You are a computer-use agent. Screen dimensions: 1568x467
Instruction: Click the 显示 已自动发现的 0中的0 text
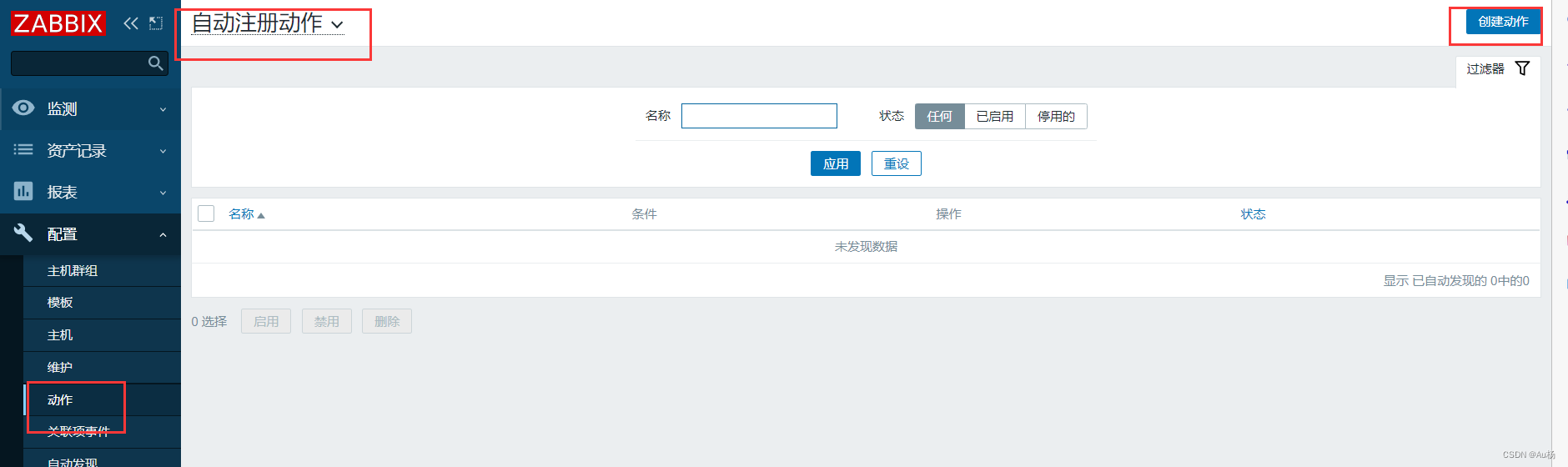tap(1456, 281)
